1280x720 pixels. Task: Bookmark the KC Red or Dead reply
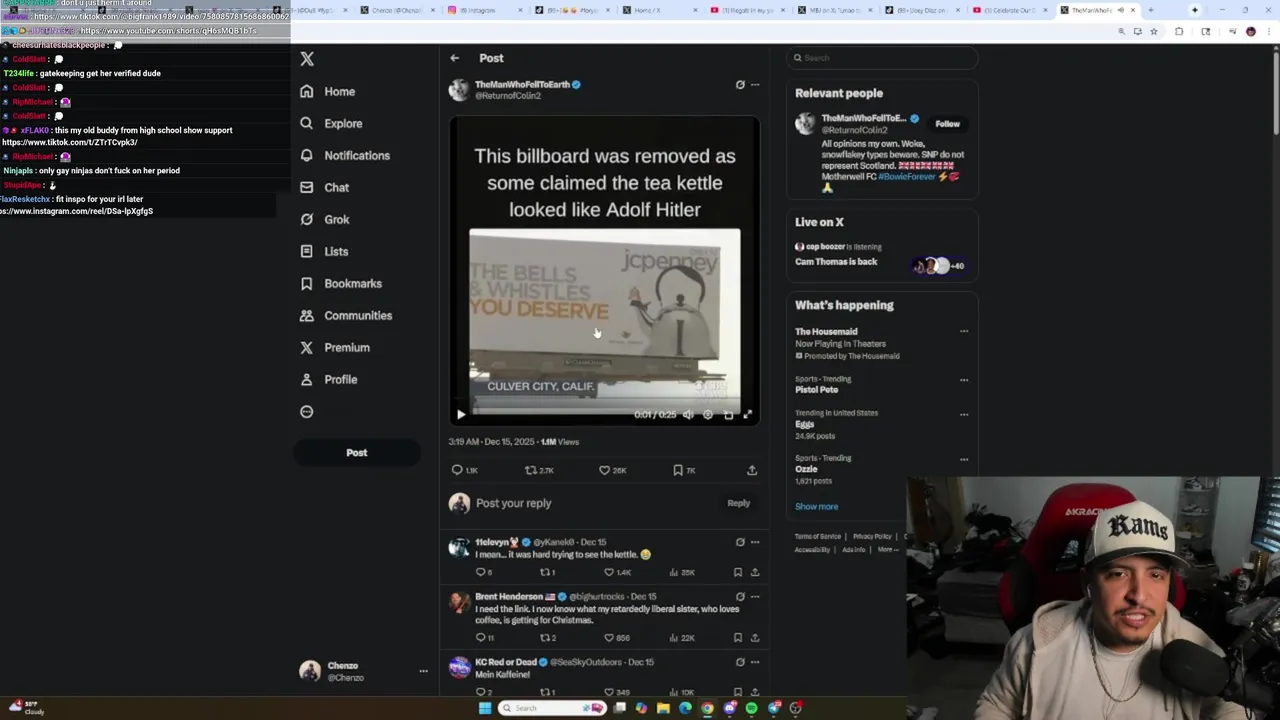click(x=738, y=691)
